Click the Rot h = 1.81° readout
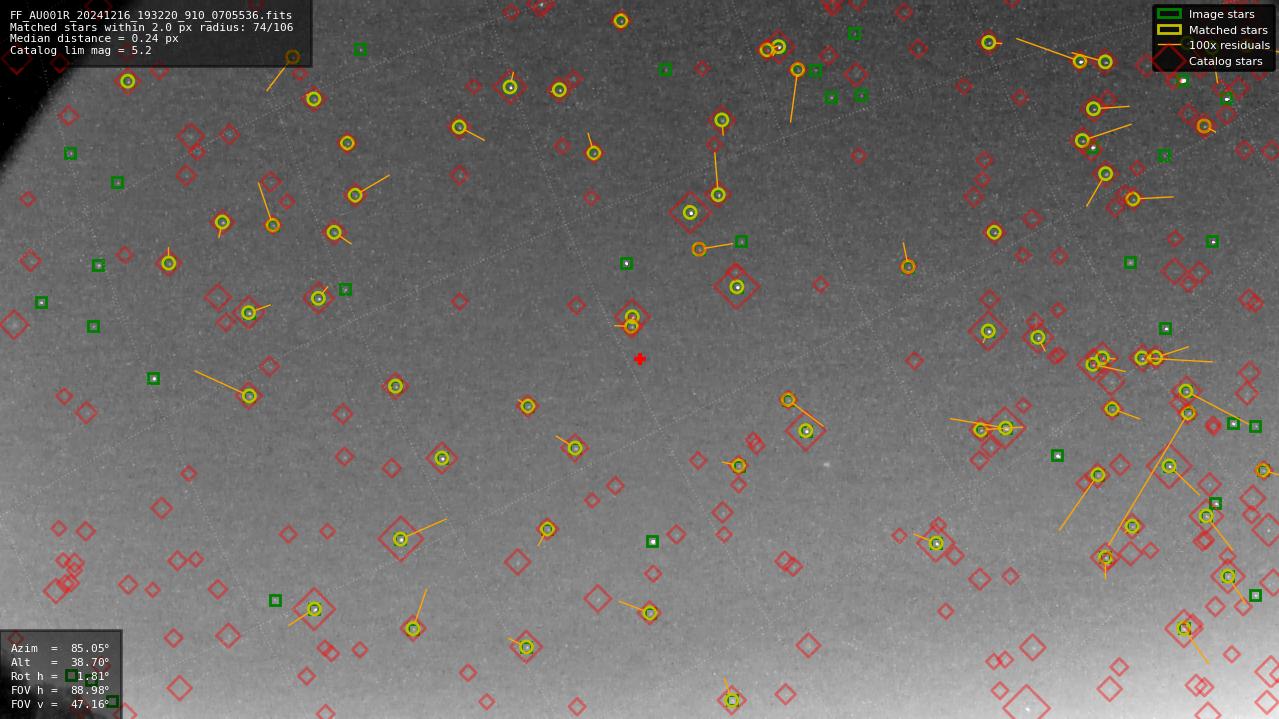 pos(60,676)
